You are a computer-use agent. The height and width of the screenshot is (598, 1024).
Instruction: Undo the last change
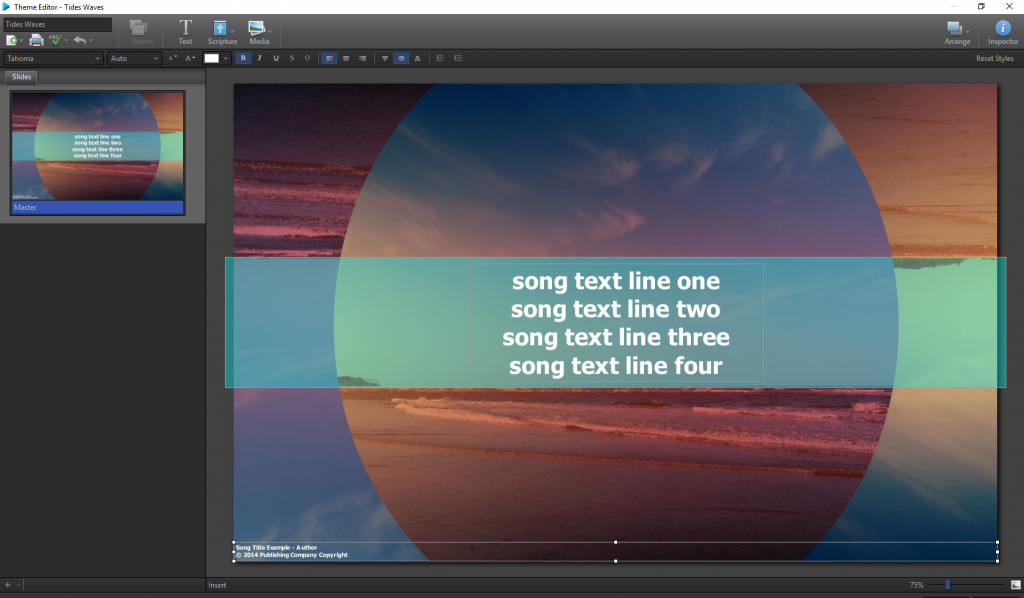[x=80, y=40]
